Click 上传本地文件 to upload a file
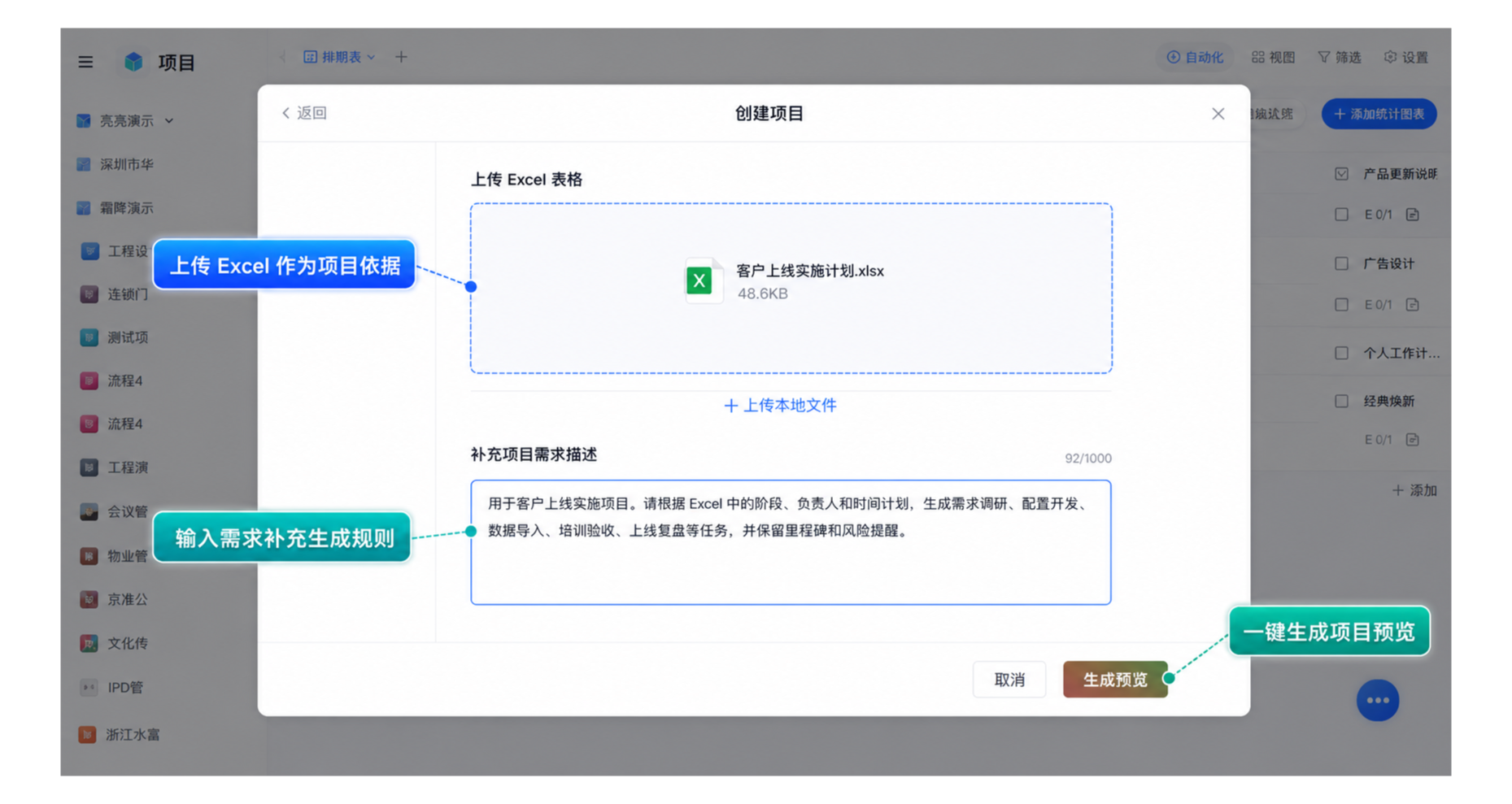1512x804 pixels. click(780, 405)
